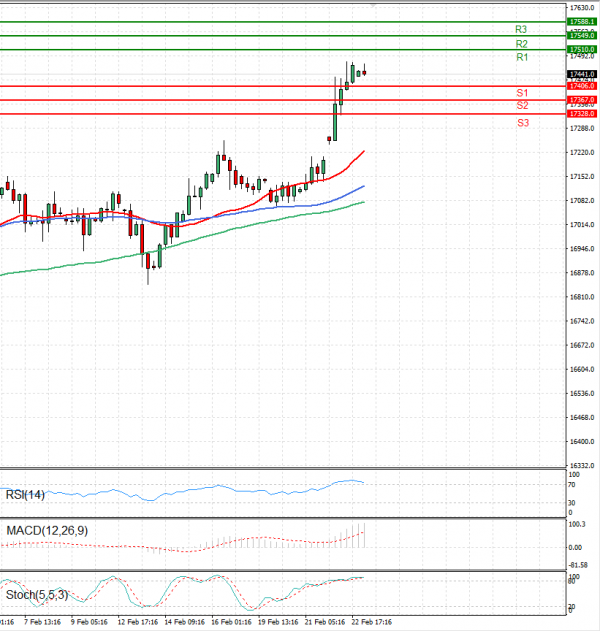Click the 17082.0 price axis value
The image size is (600, 631).
(x=582, y=200)
